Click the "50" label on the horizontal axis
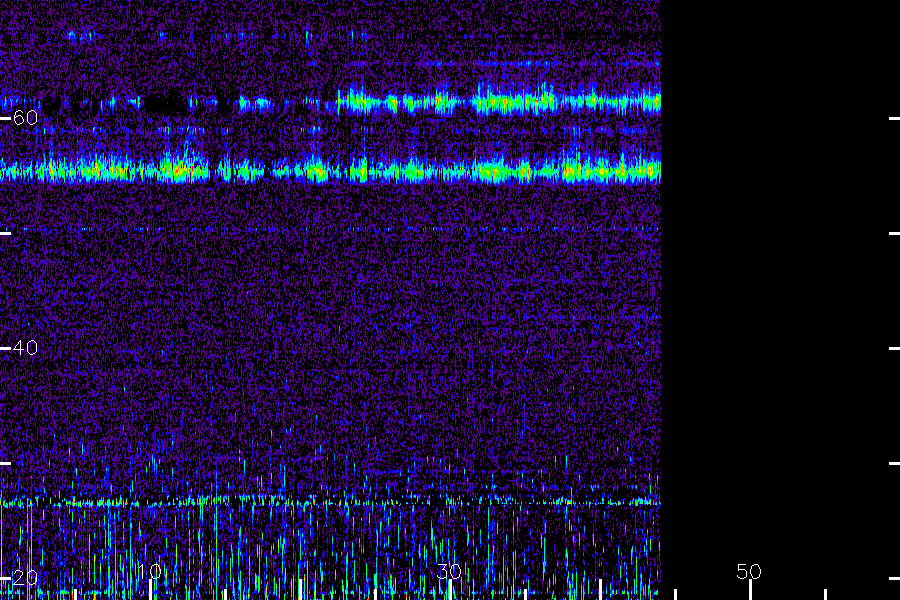900x600 pixels. click(748, 571)
